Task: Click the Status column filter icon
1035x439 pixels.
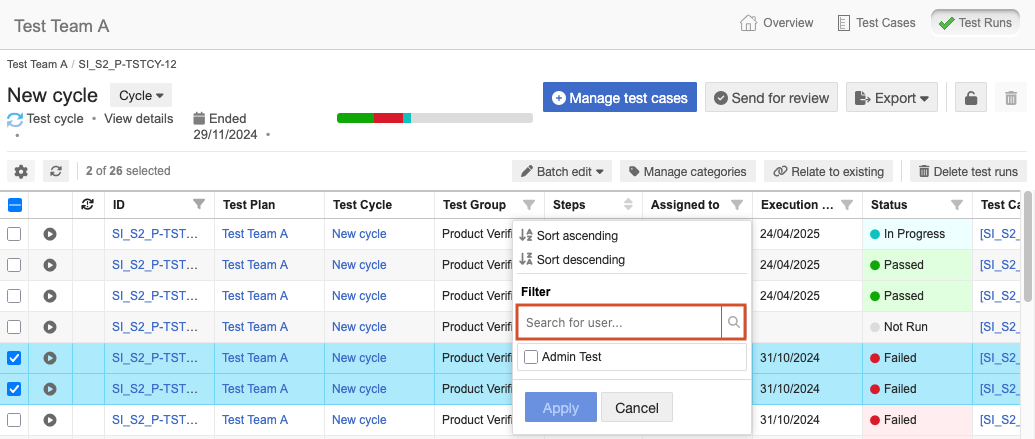Action: pyautogui.click(x=956, y=205)
